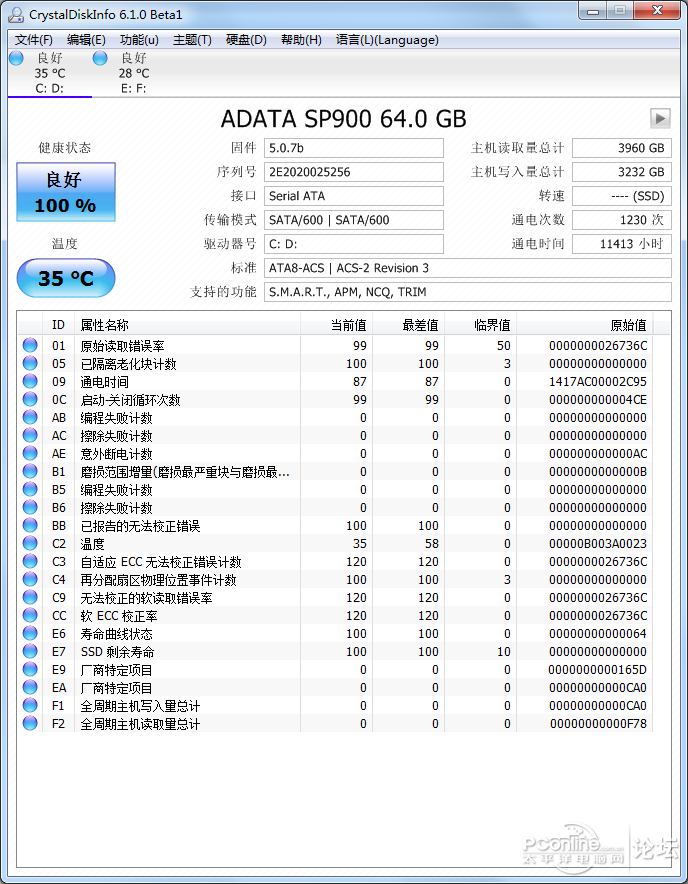Select the 已隔离老化块计数 row name
688x884 pixels.
point(129,364)
